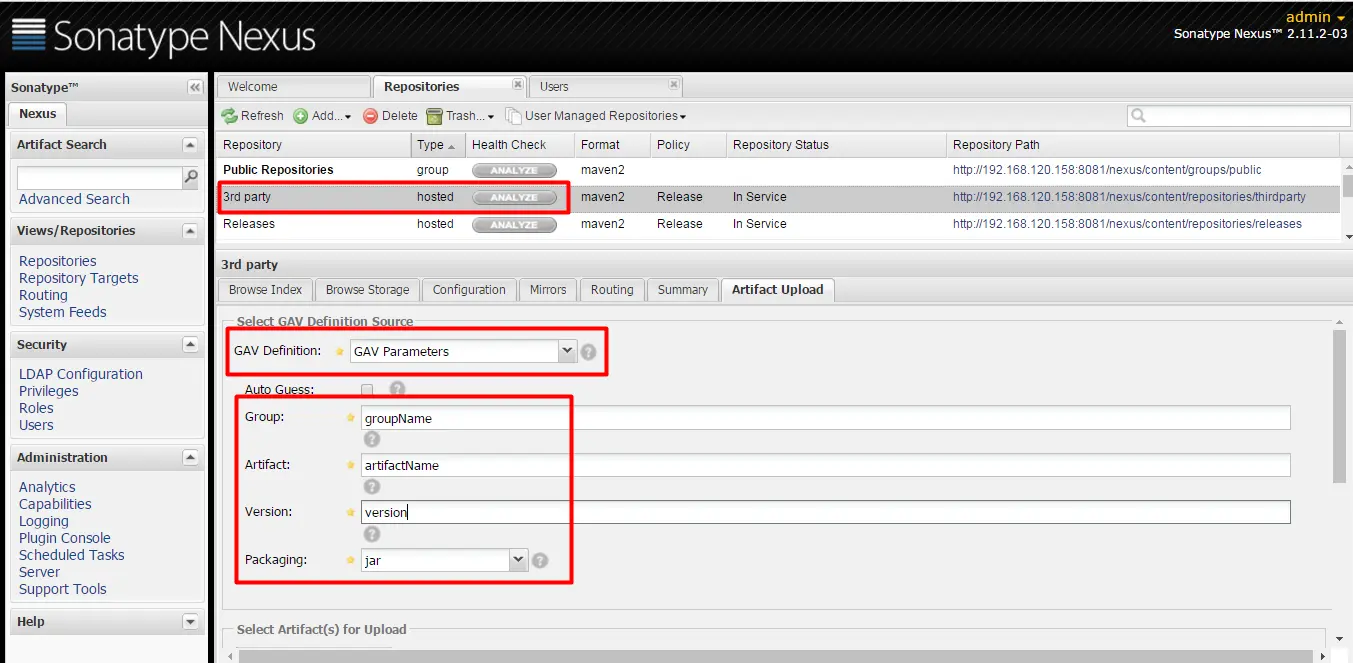The height and width of the screenshot is (663, 1353).
Task: Open Support Tools link
Action: [x=63, y=589]
